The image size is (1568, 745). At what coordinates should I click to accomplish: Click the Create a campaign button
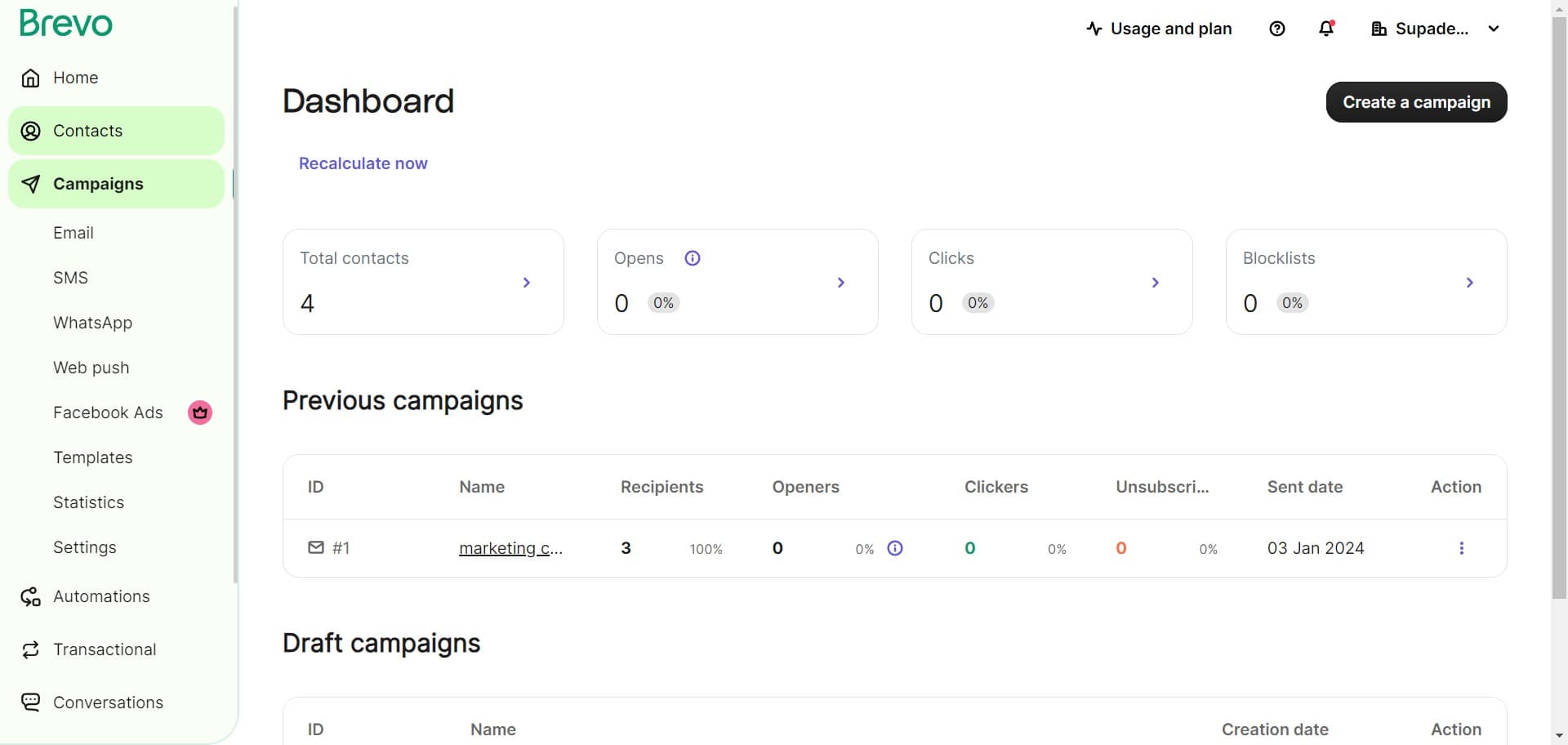click(x=1416, y=101)
